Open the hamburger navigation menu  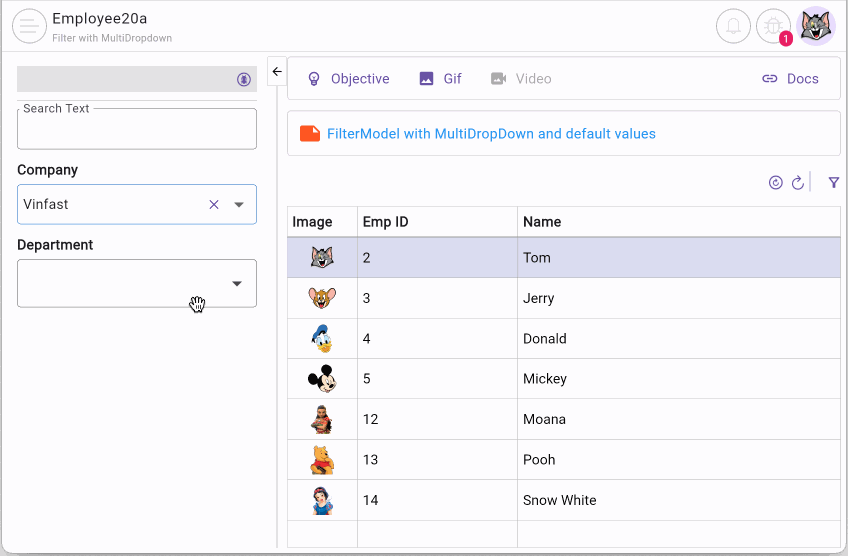(29, 26)
